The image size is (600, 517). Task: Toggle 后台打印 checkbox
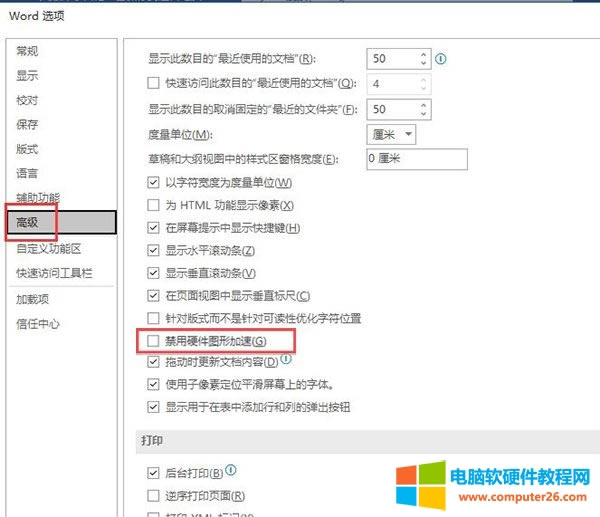153,473
